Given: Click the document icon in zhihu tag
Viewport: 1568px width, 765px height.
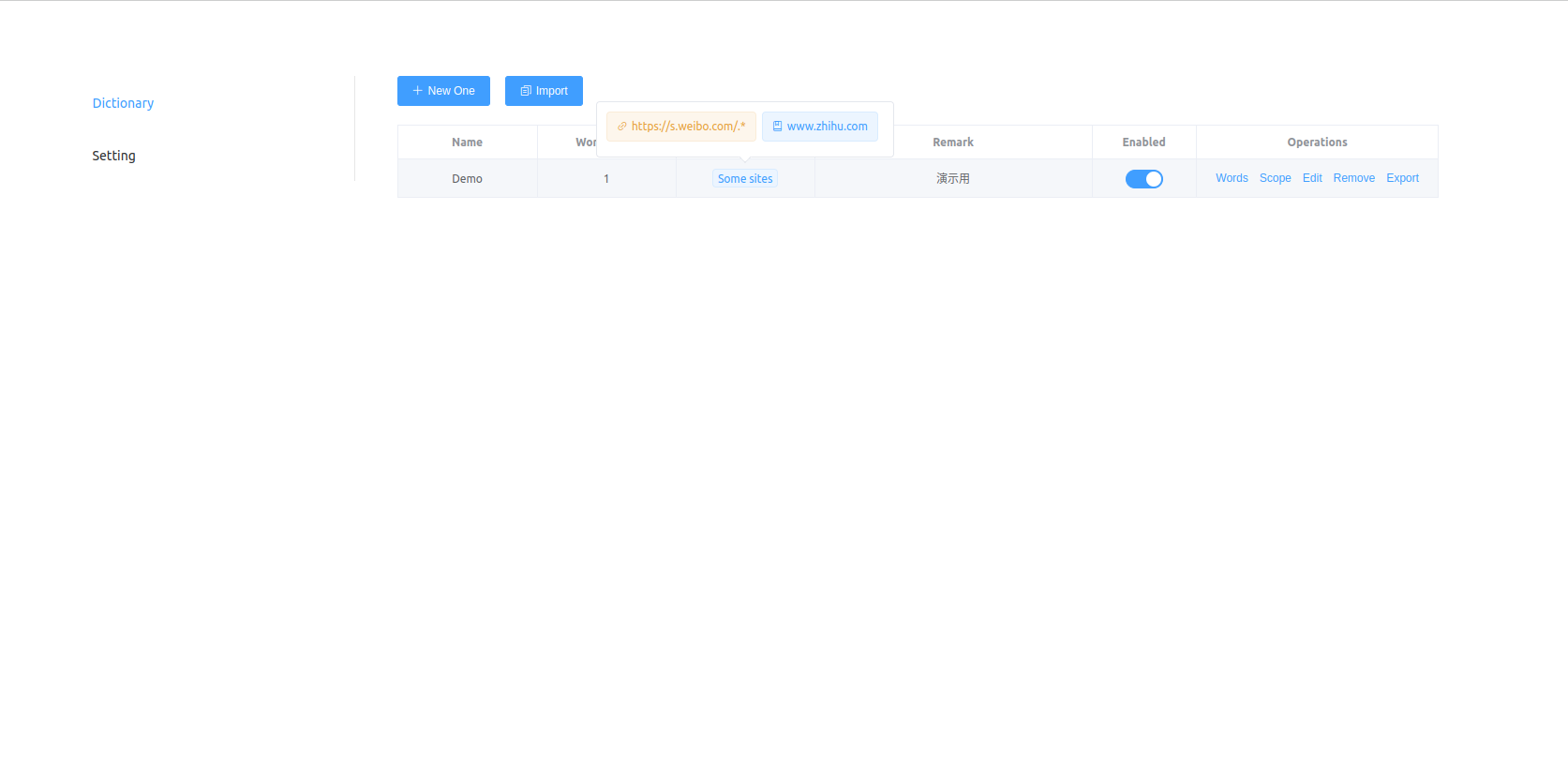Looking at the screenshot, I should click(777, 127).
